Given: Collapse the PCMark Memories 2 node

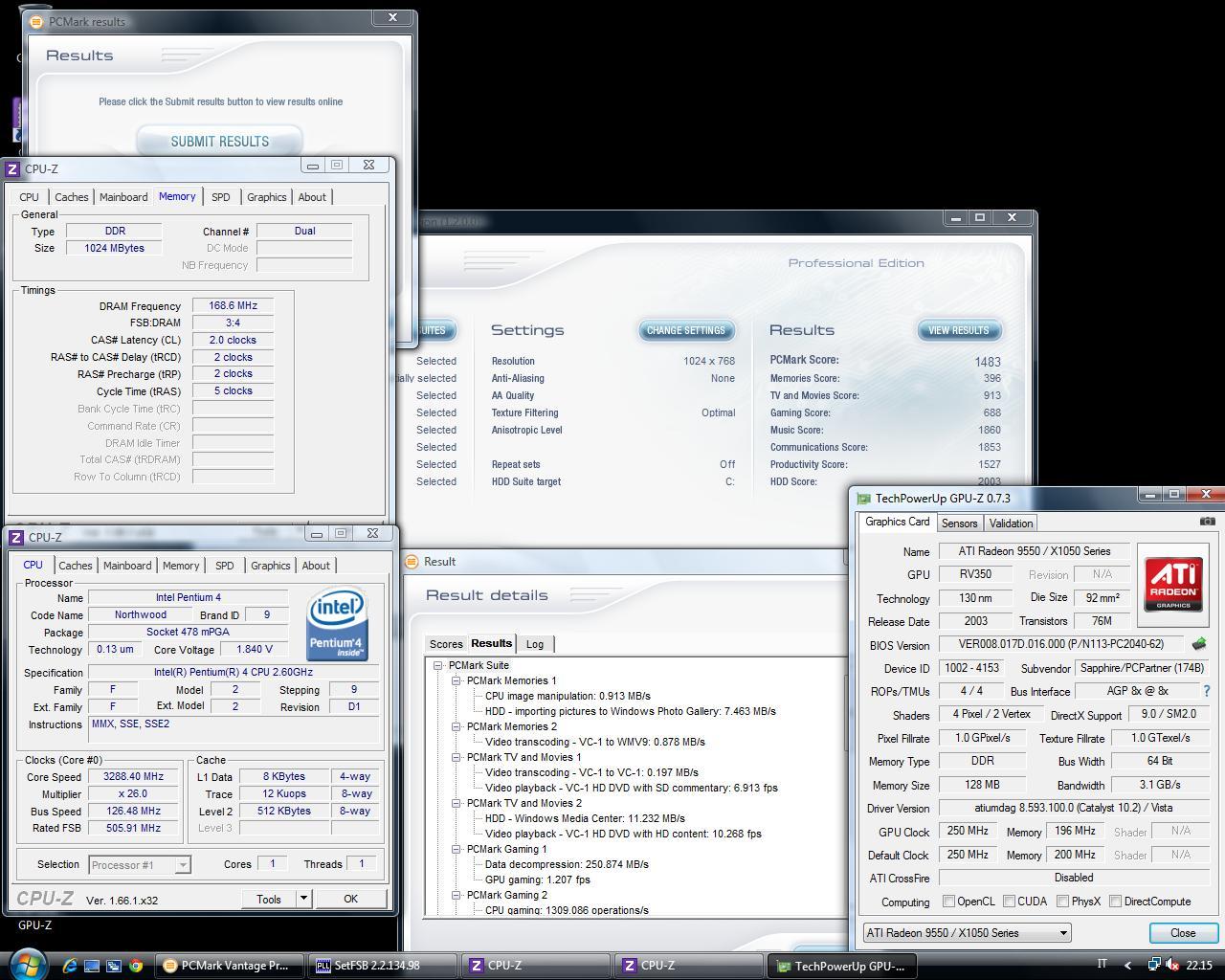Looking at the screenshot, I should coord(457,726).
